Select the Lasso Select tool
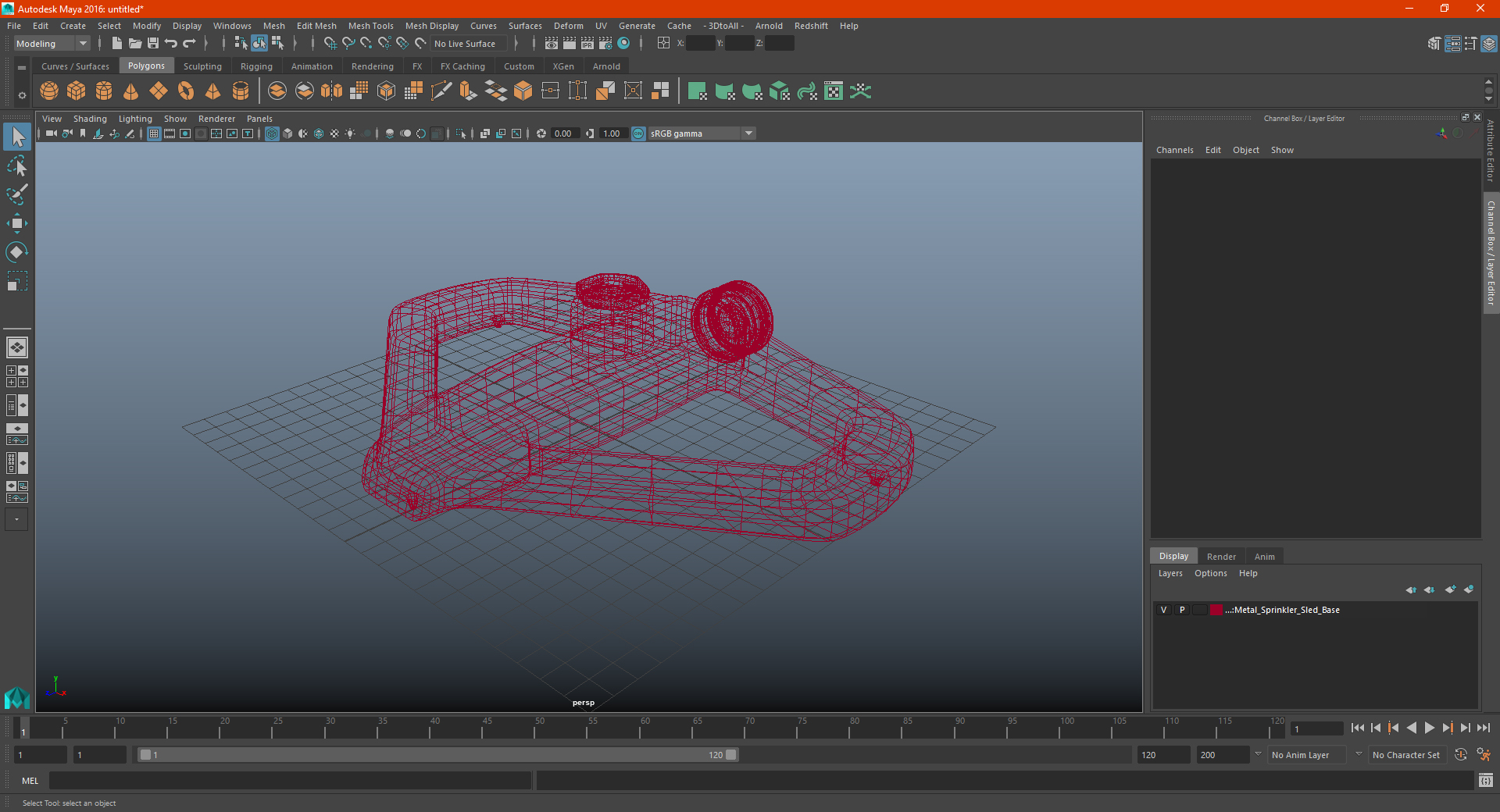 point(16,166)
